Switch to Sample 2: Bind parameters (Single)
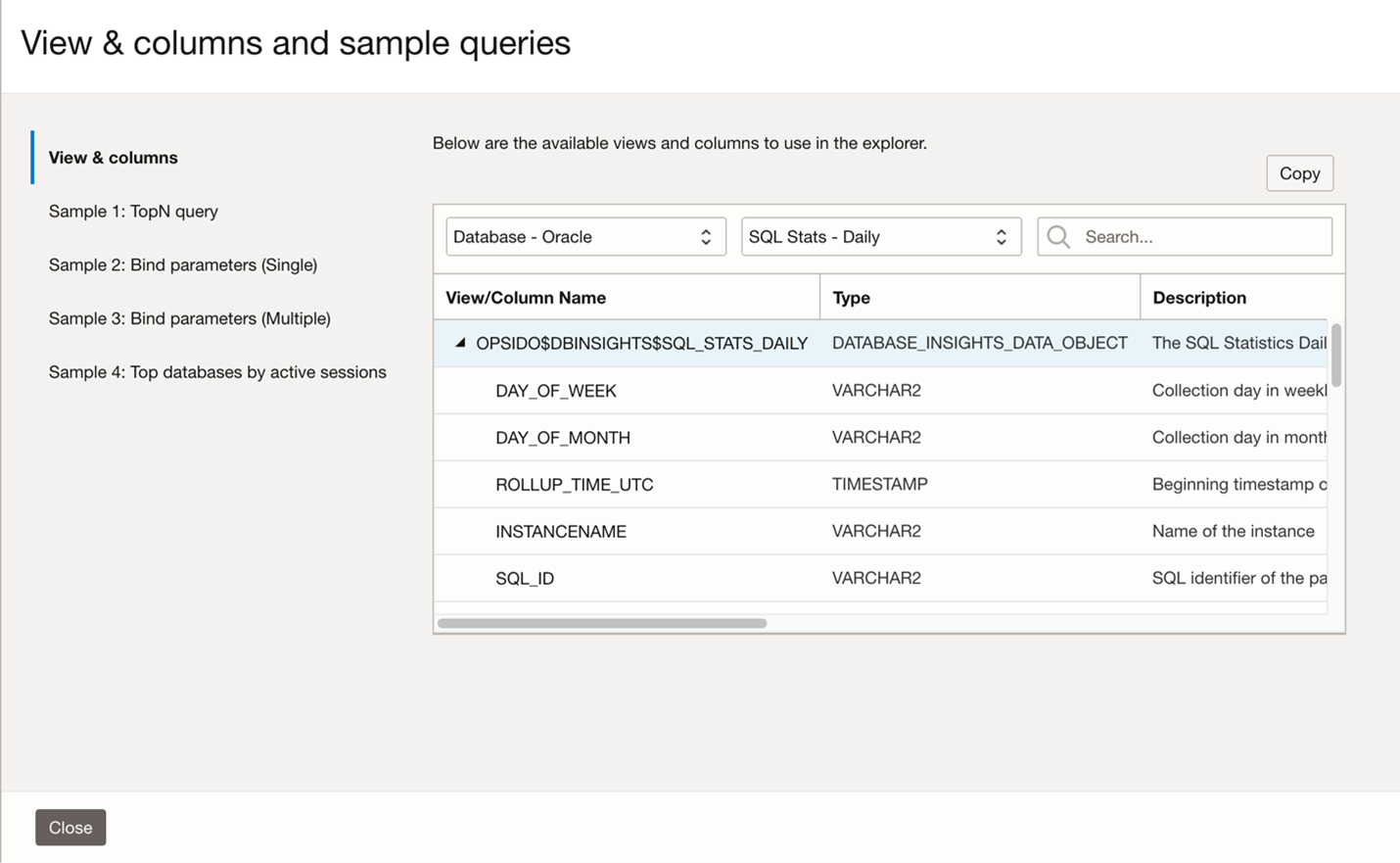Viewport: 1400px width, 863px height. pos(183,265)
